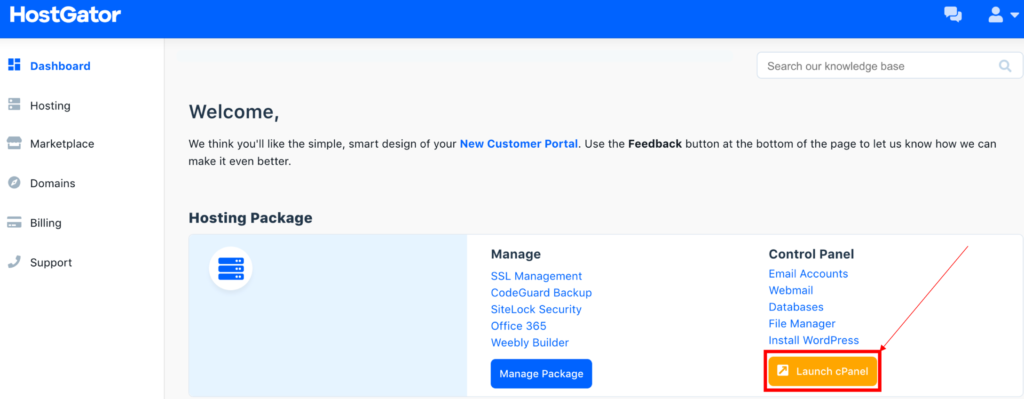Click the Hosting Package heading

[x=251, y=217]
